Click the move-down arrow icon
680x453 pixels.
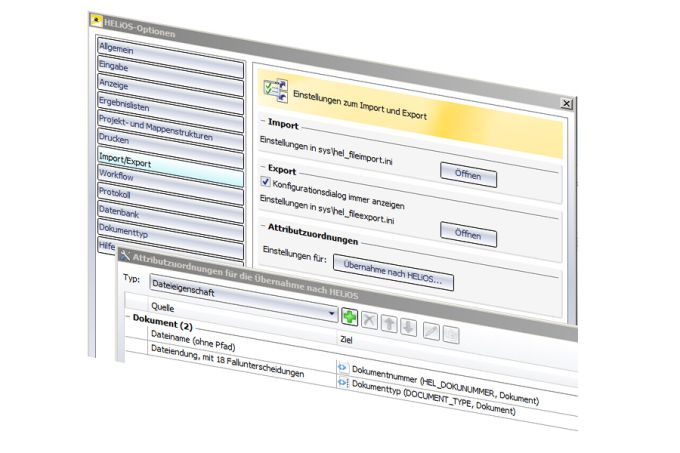(409, 328)
